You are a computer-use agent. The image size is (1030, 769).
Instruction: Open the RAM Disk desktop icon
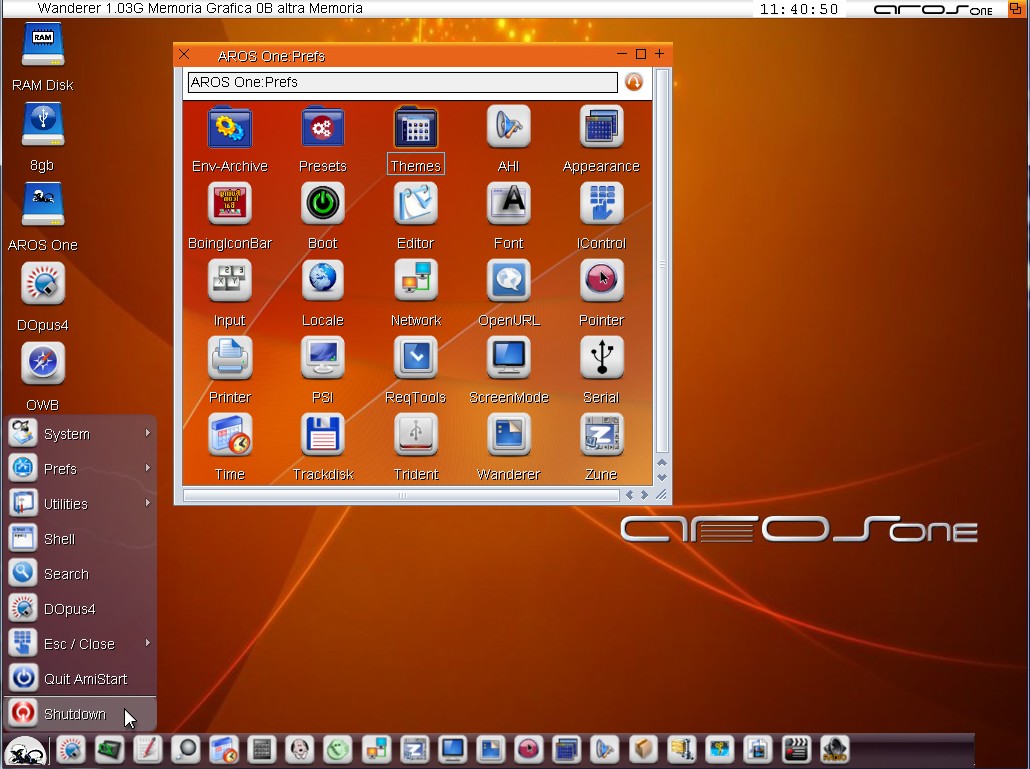(x=42, y=48)
